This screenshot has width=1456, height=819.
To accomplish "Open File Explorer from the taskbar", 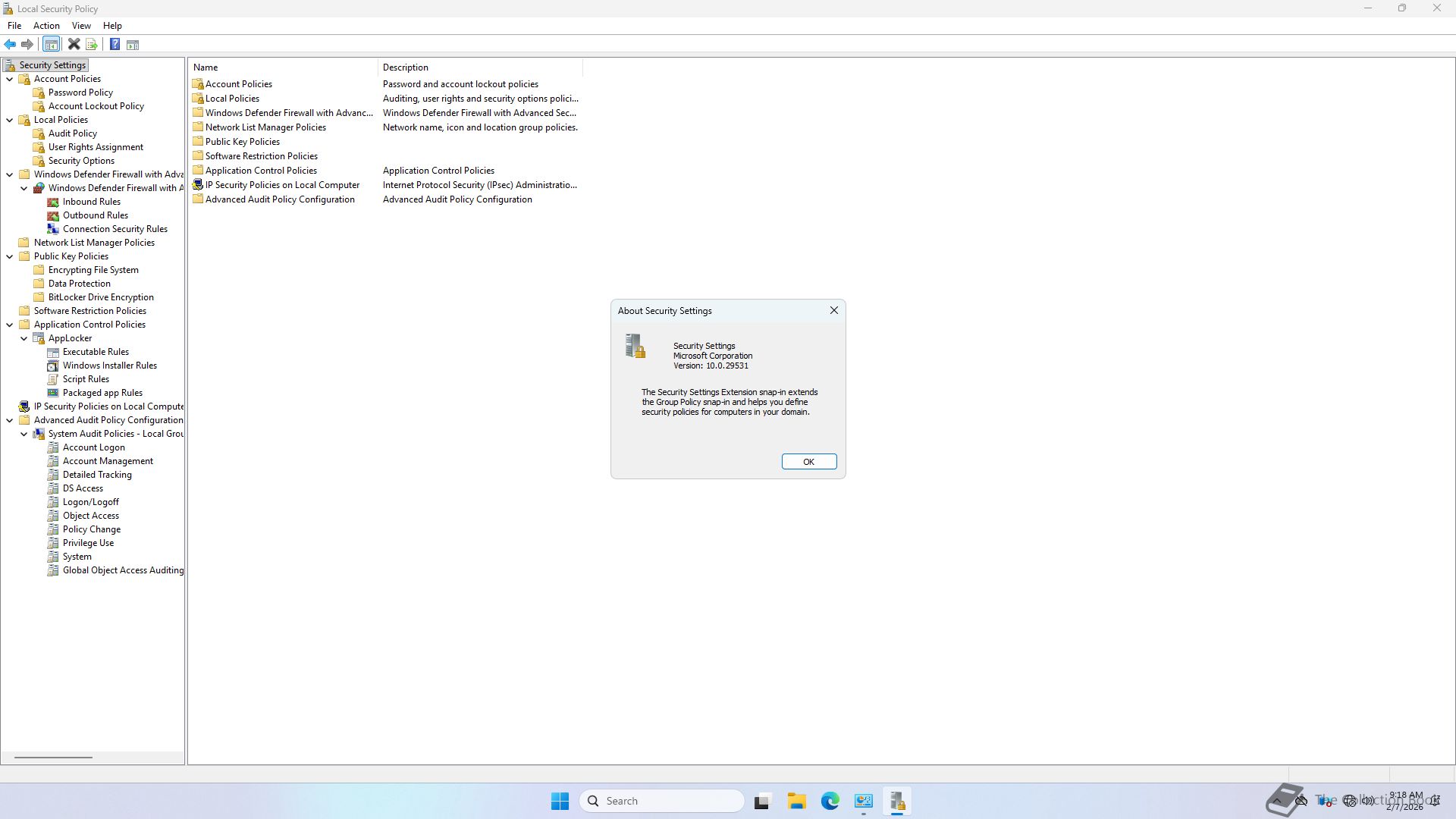I will click(796, 802).
